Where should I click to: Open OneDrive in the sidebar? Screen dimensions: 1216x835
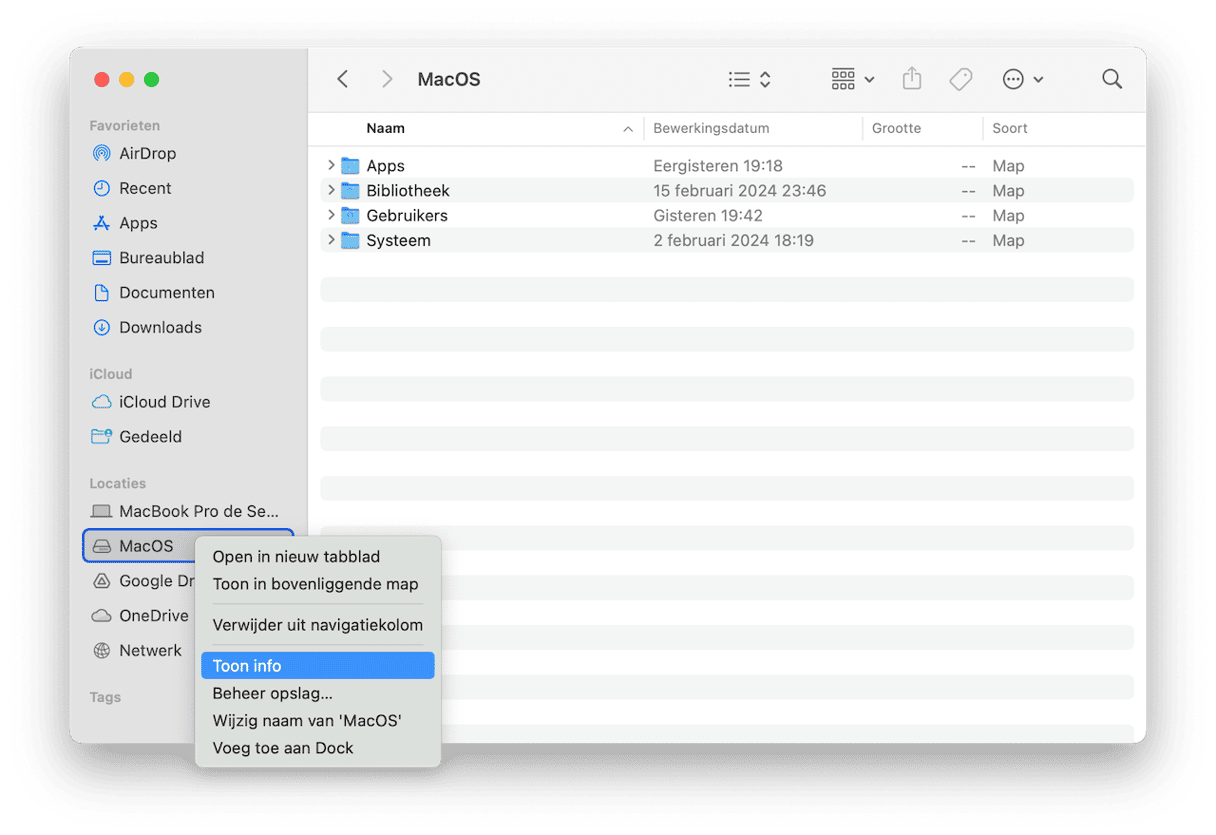pos(142,616)
